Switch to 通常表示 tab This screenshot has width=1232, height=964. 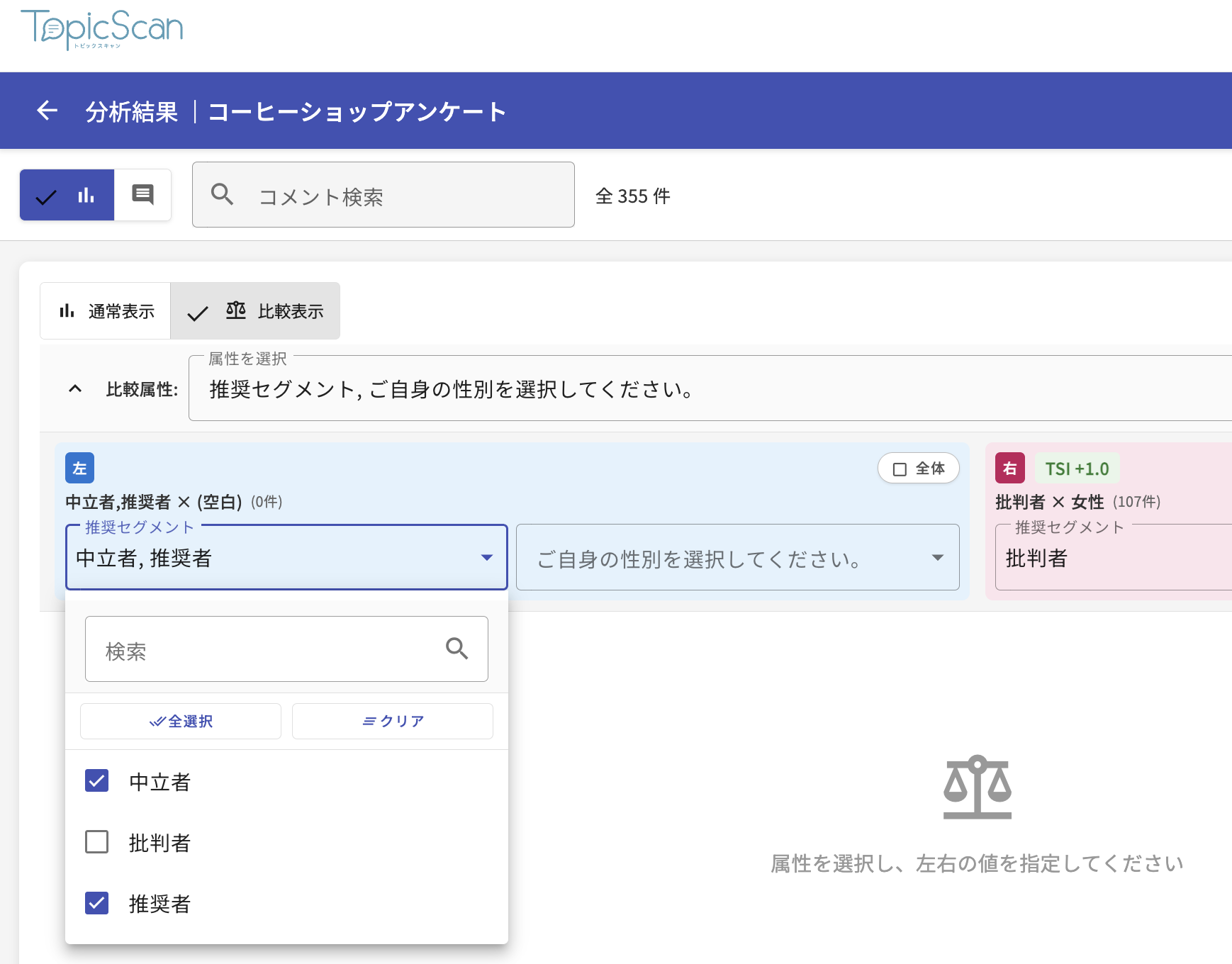[106, 311]
